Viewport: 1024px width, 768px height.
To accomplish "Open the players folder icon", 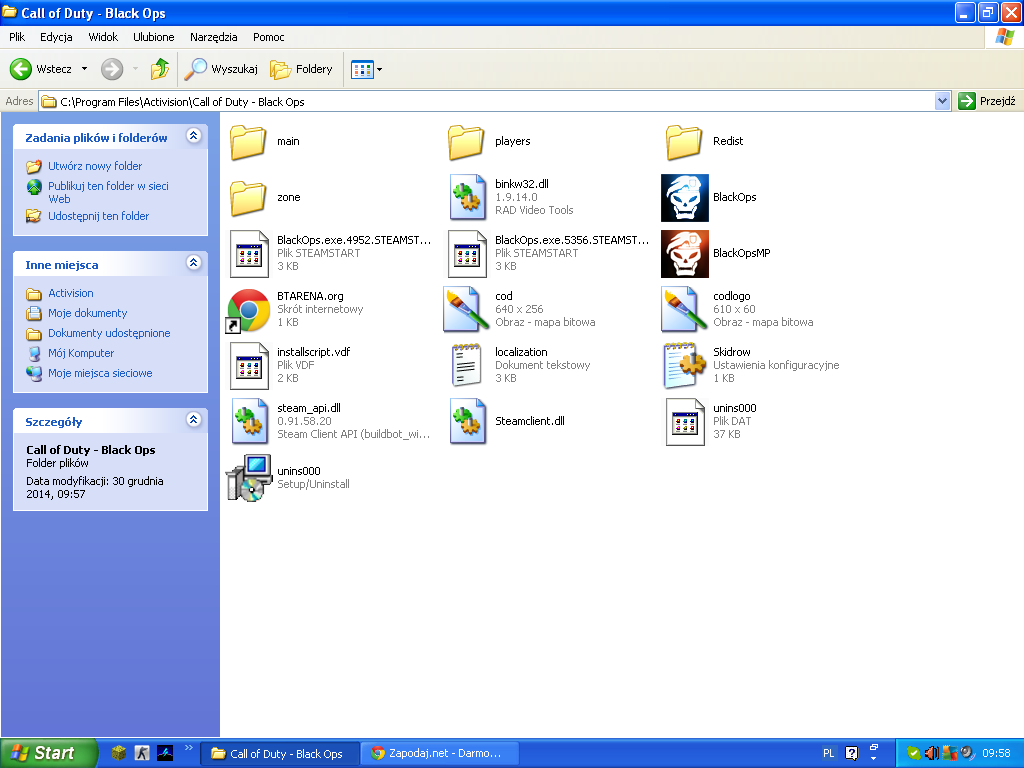I will coord(466,142).
